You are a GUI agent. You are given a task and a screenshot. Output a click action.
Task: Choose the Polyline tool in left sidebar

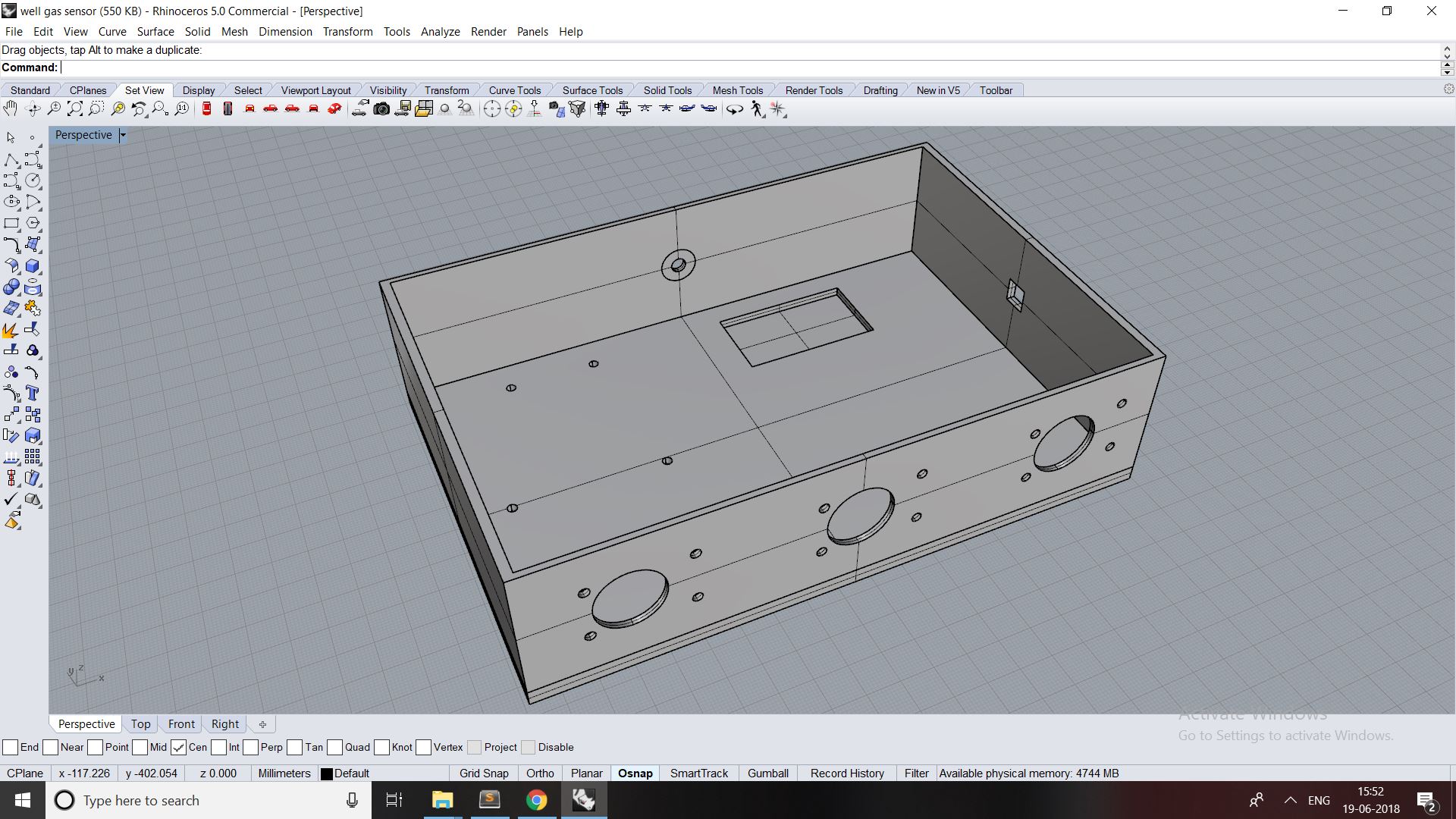(x=11, y=159)
